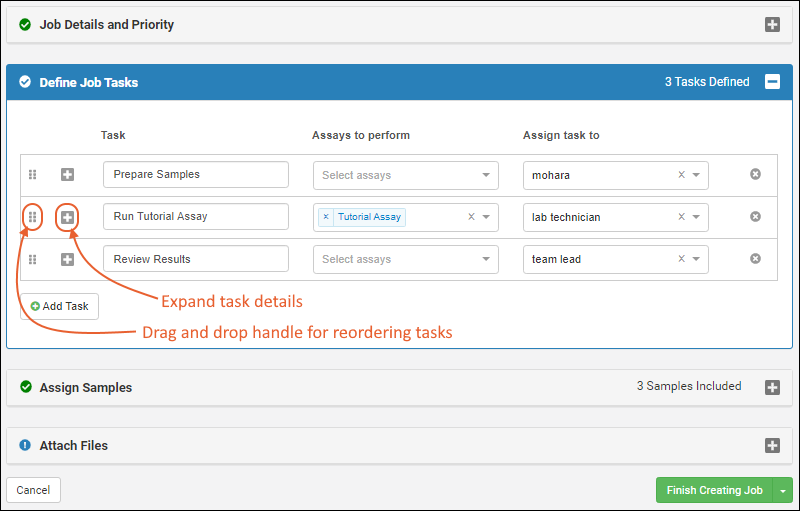Open assays dropdown for Prepare Samples
The height and width of the screenshot is (511, 800).
(x=486, y=175)
